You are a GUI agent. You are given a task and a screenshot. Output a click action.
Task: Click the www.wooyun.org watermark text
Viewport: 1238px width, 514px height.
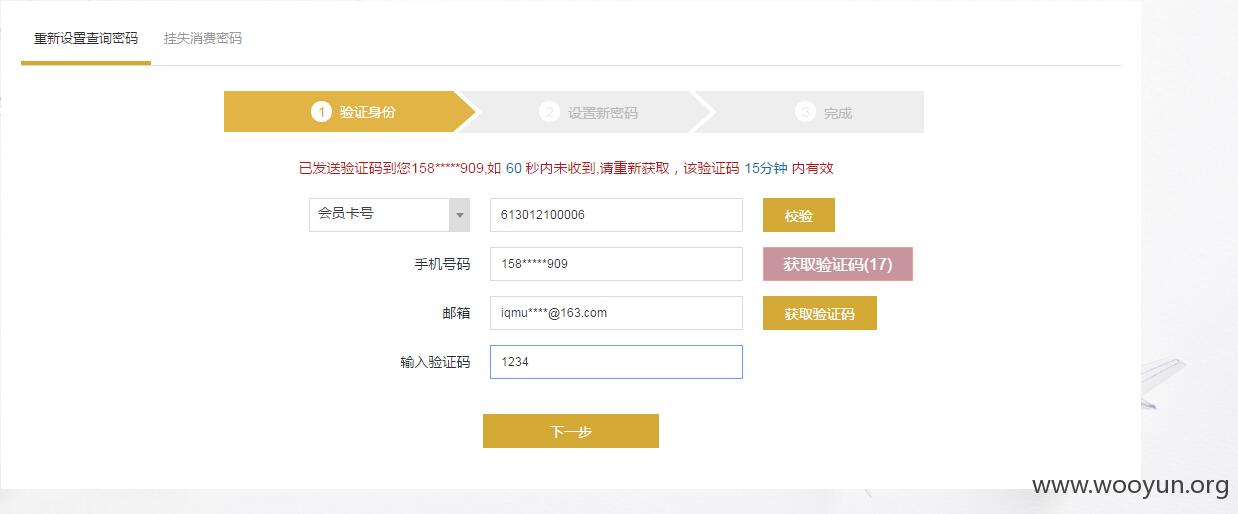point(1130,486)
